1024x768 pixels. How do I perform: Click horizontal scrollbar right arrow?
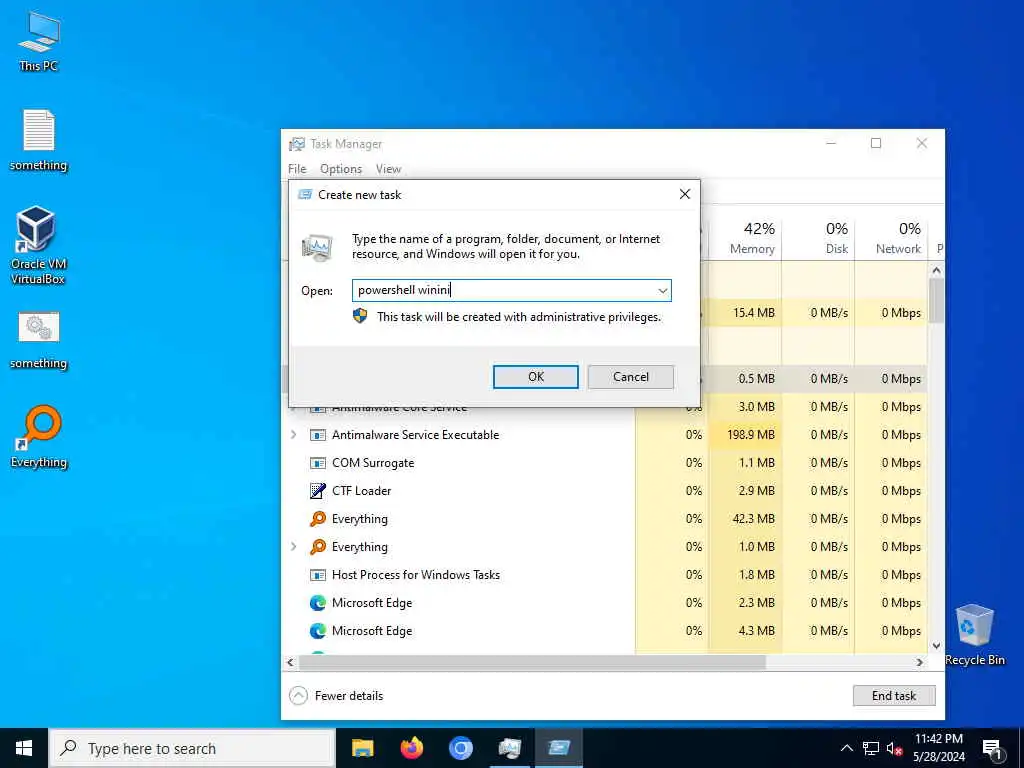tap(920, 662)
